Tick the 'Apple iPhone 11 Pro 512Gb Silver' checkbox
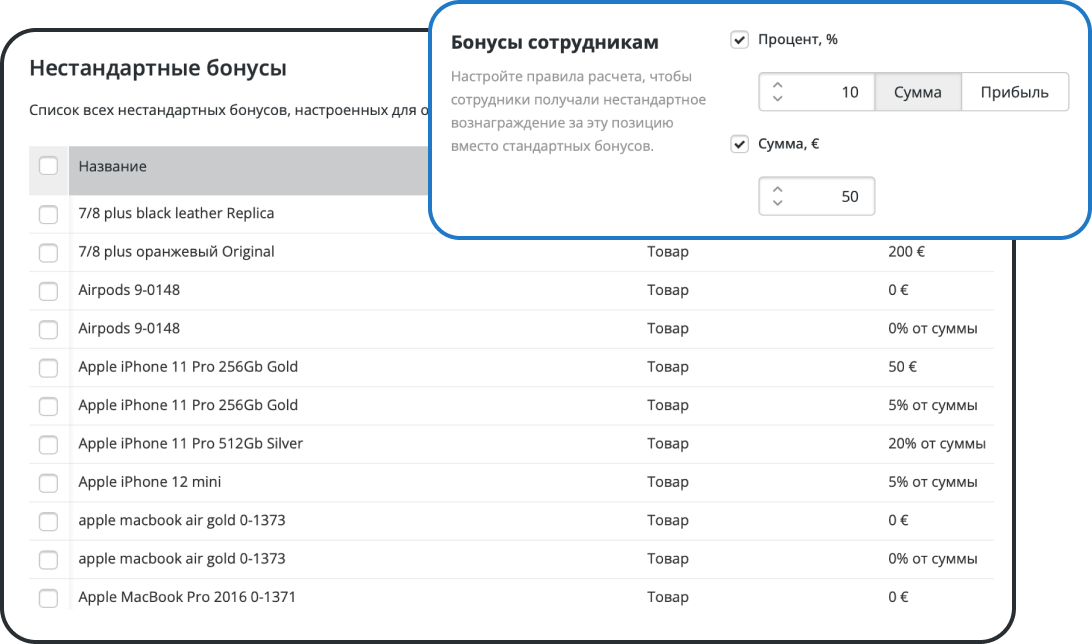The image size is (1092, 644). coord(48,444)
